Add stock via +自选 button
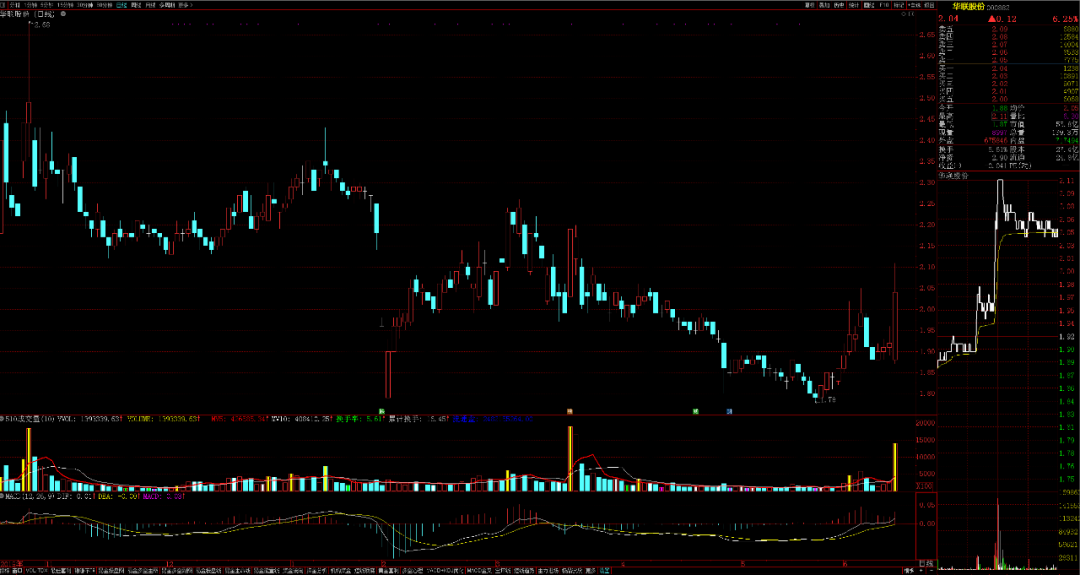This screenshot has height=575, width=1080. pyautogui.click(x=914, y=5)
